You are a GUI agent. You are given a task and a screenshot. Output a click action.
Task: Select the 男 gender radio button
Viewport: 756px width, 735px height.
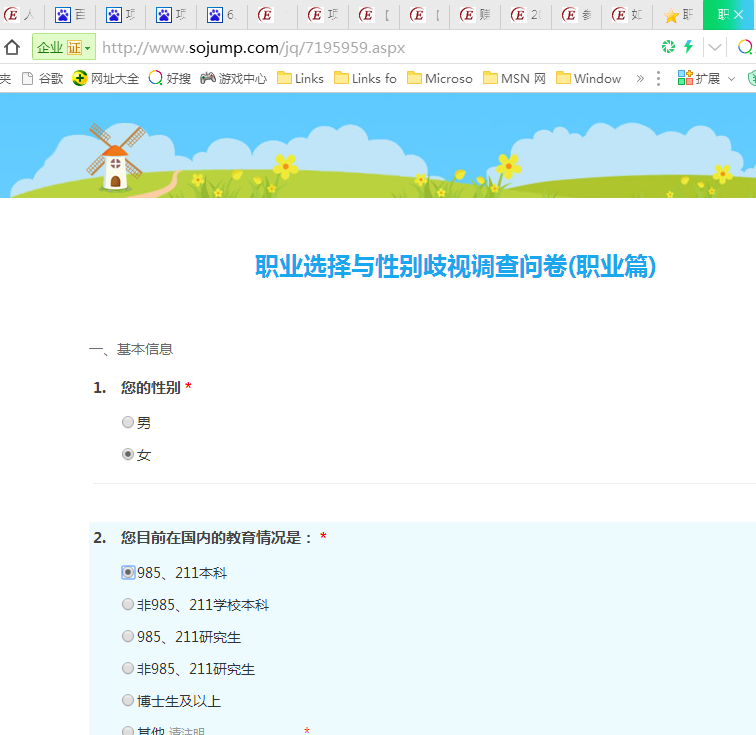(128, 422)
